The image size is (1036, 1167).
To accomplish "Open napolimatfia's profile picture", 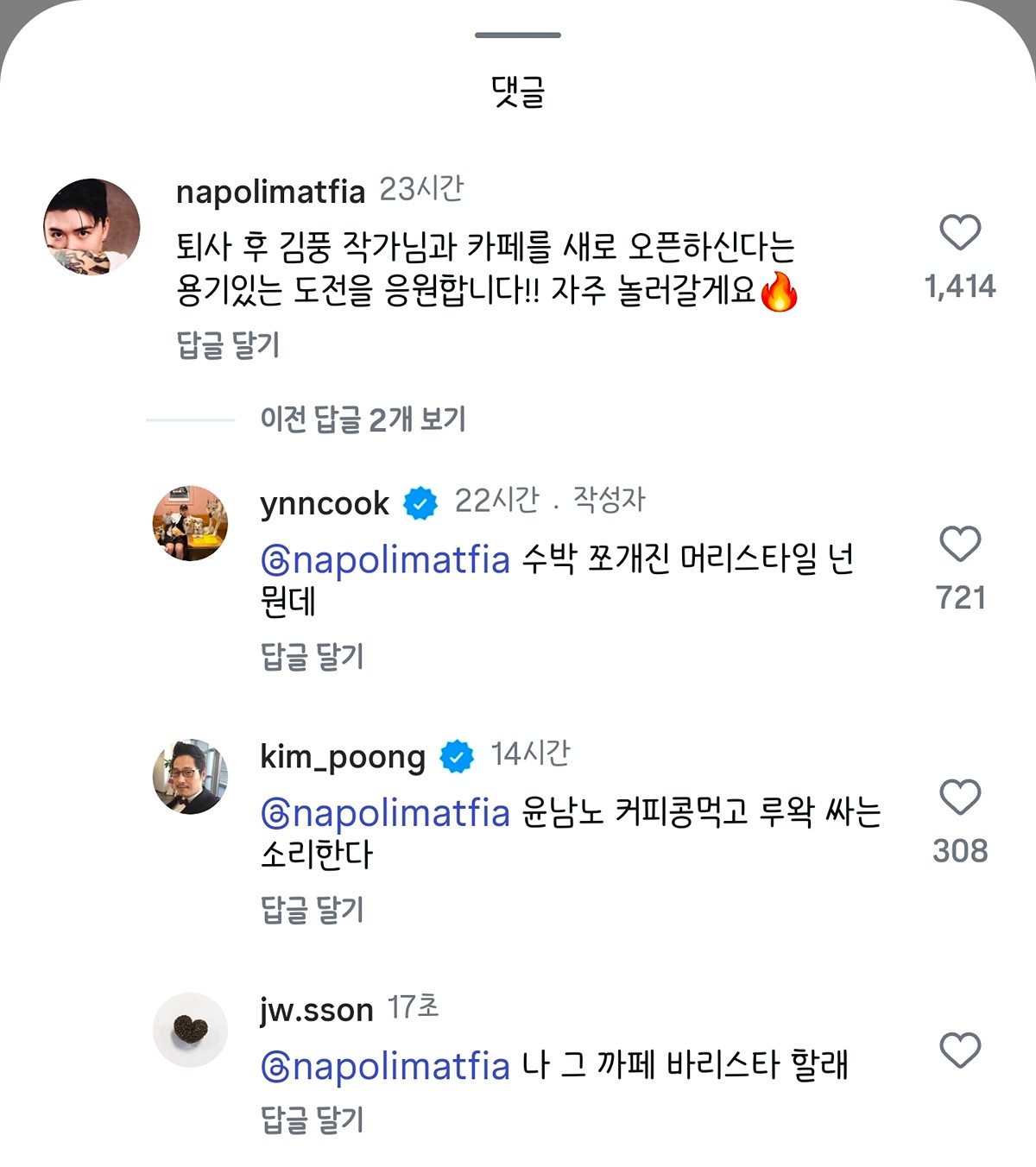I will [x=92, y=227].
